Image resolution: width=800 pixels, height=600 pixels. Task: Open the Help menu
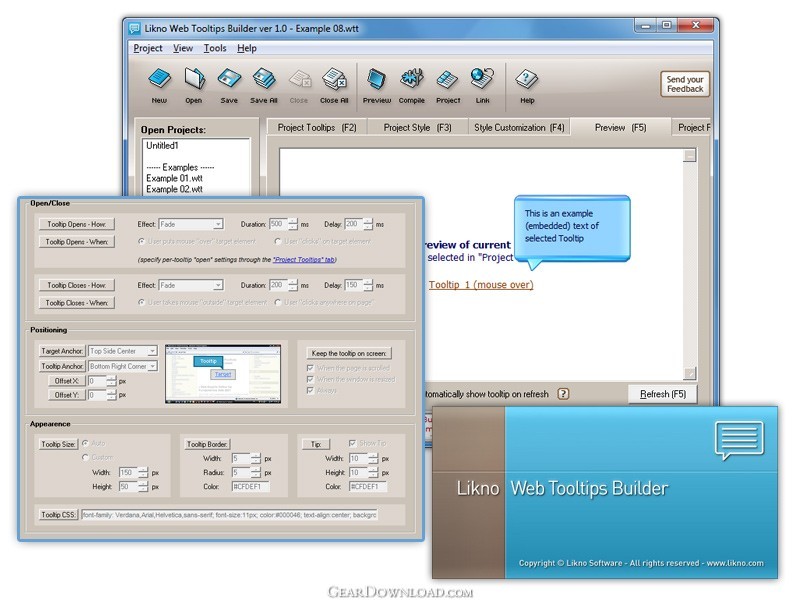246,48
